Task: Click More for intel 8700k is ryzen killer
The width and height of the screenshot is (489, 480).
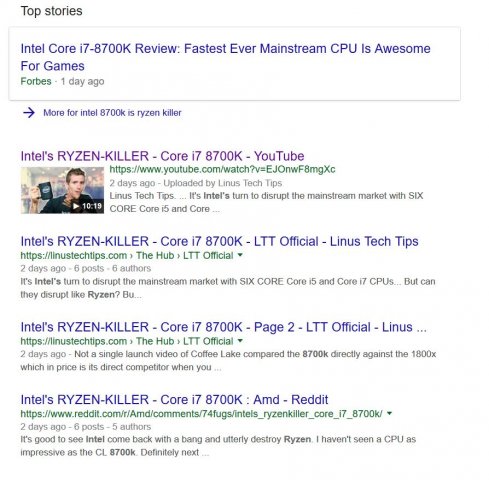Action: coord(112,113)
